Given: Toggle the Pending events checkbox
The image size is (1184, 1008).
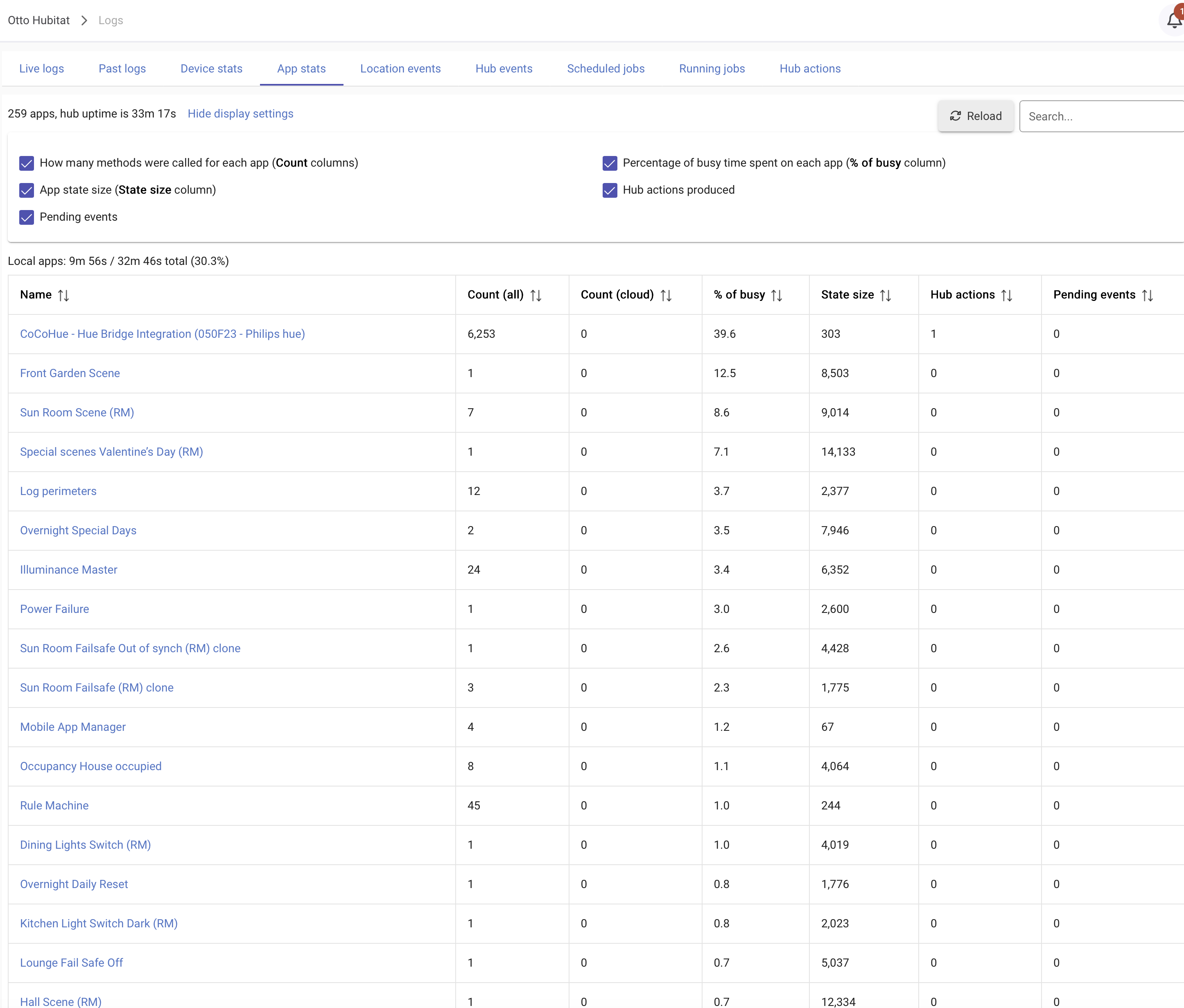Looking at the screenshot, I should coord(27,217).
